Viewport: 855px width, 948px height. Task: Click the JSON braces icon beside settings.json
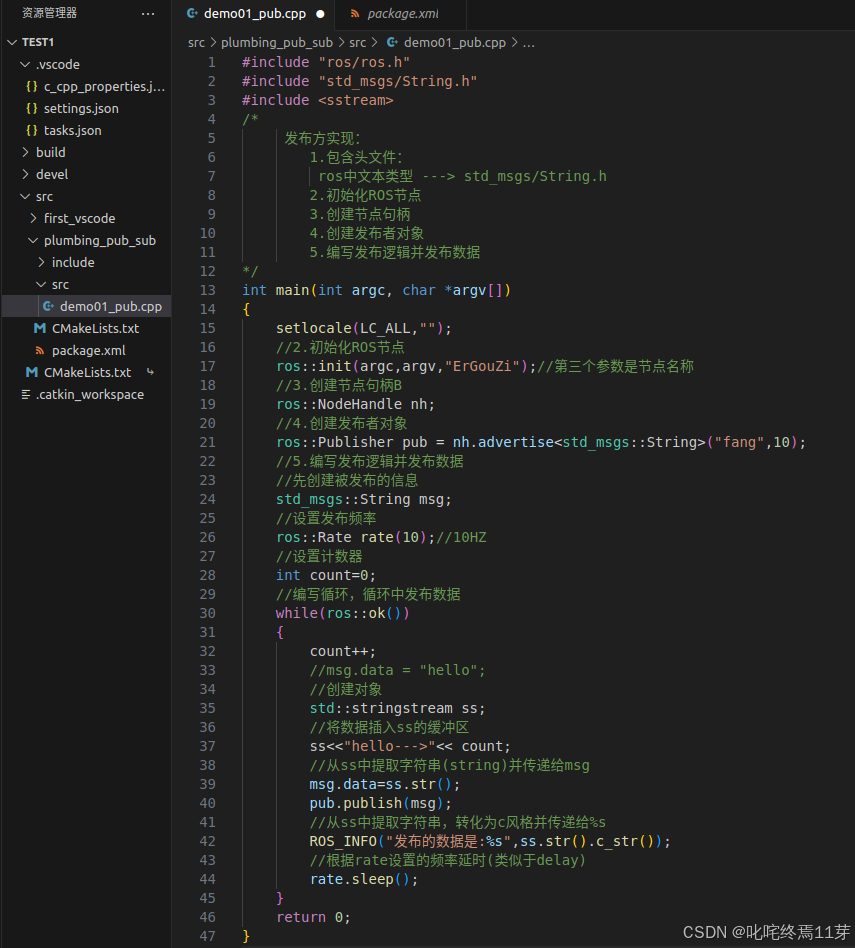(x=32, y=108)
